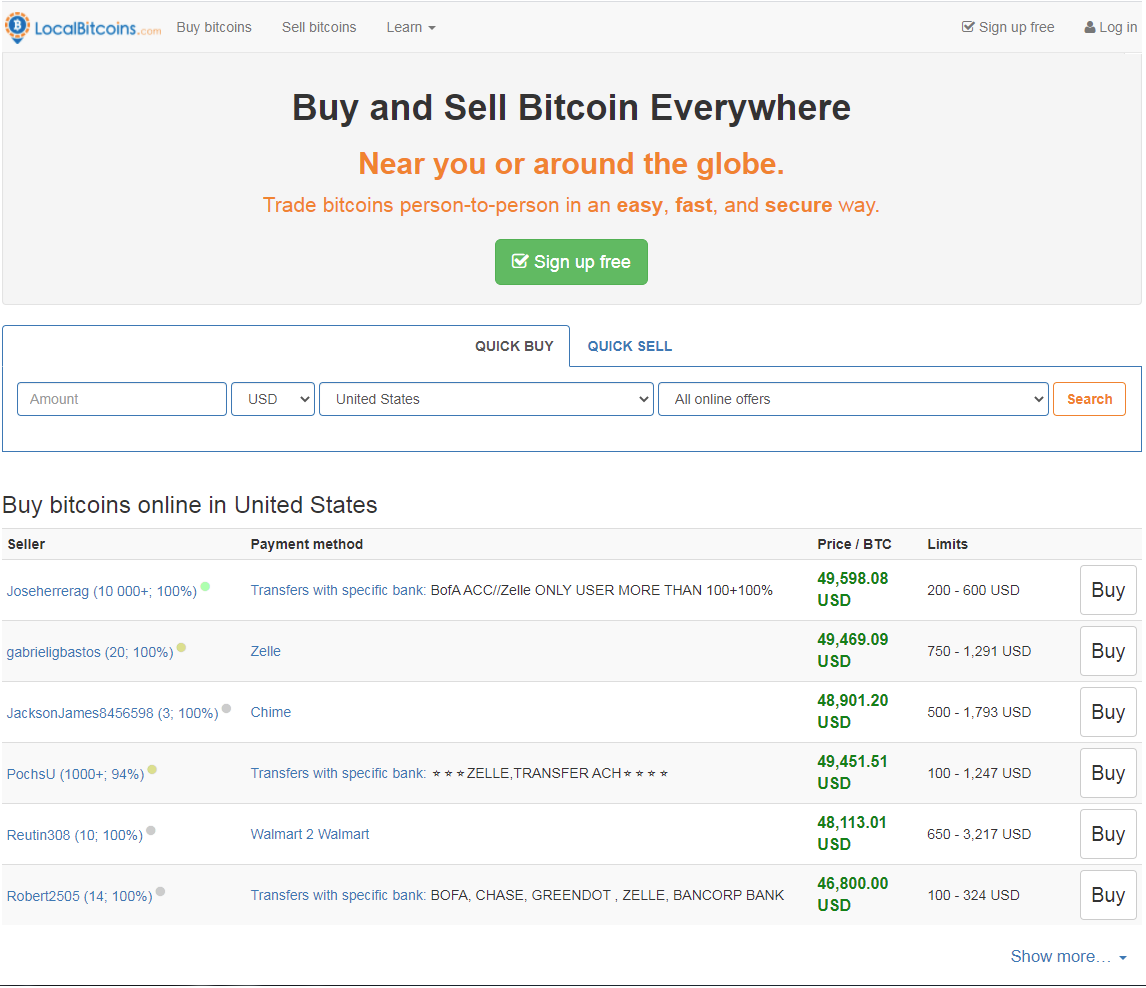This screenshot has height=988, width=1146.
Task: Click the Seller column header
Action: pos(26,544)
